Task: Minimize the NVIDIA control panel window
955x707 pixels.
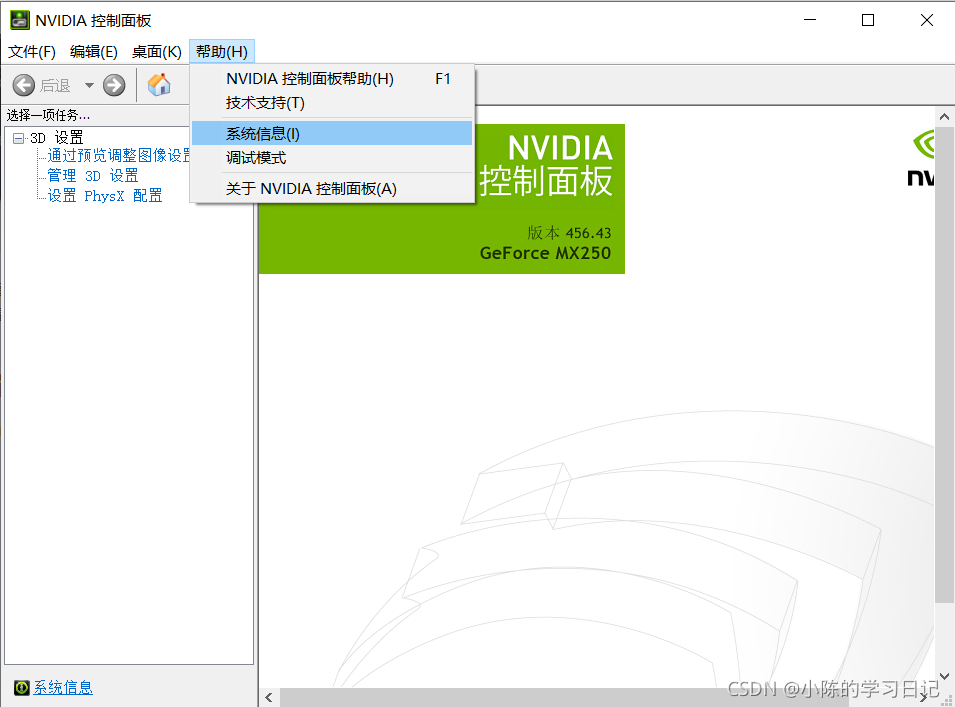Action: [x=810, y=20]
